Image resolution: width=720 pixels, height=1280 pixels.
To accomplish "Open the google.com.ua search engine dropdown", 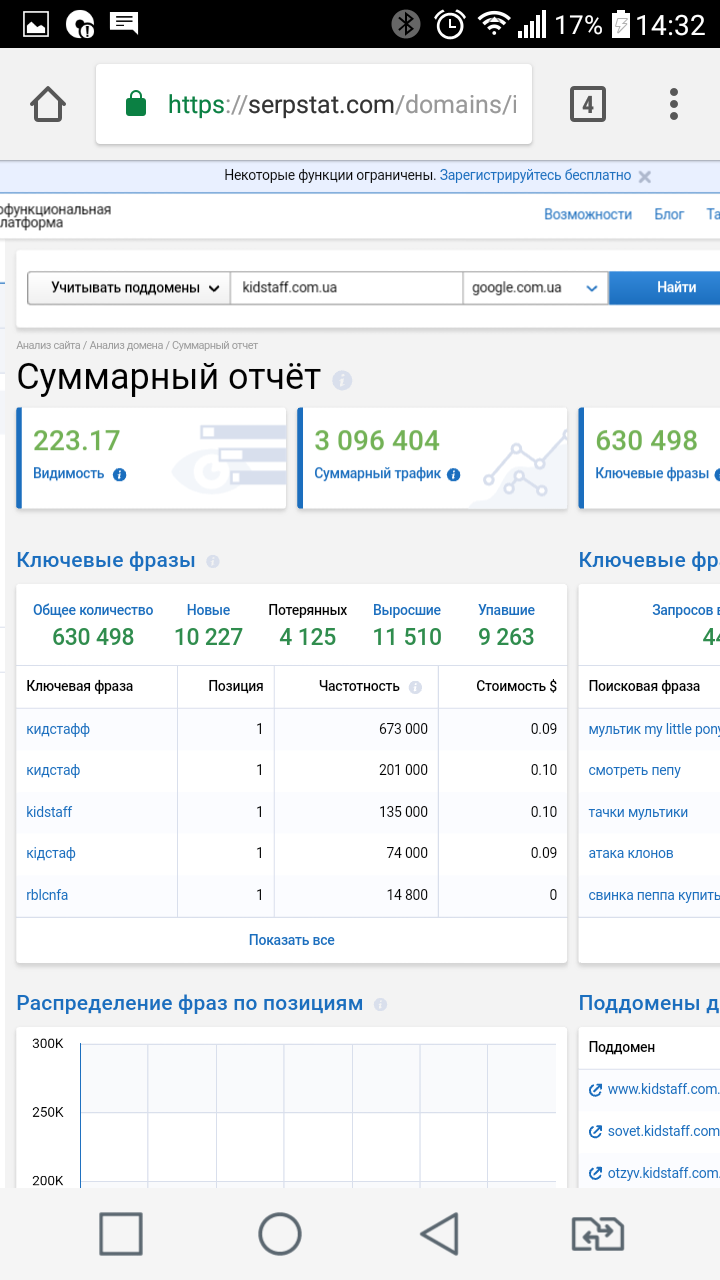I will click(x=536, y=287).
